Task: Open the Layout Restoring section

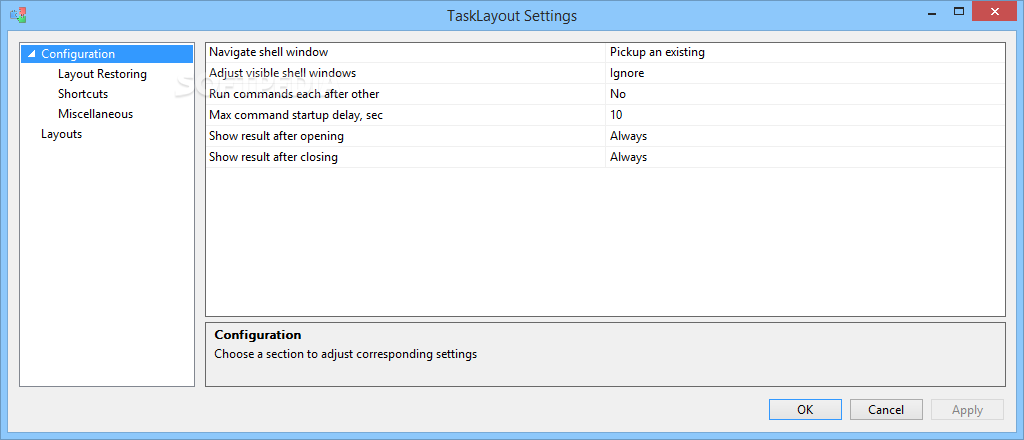Action: tap(102, 74)
